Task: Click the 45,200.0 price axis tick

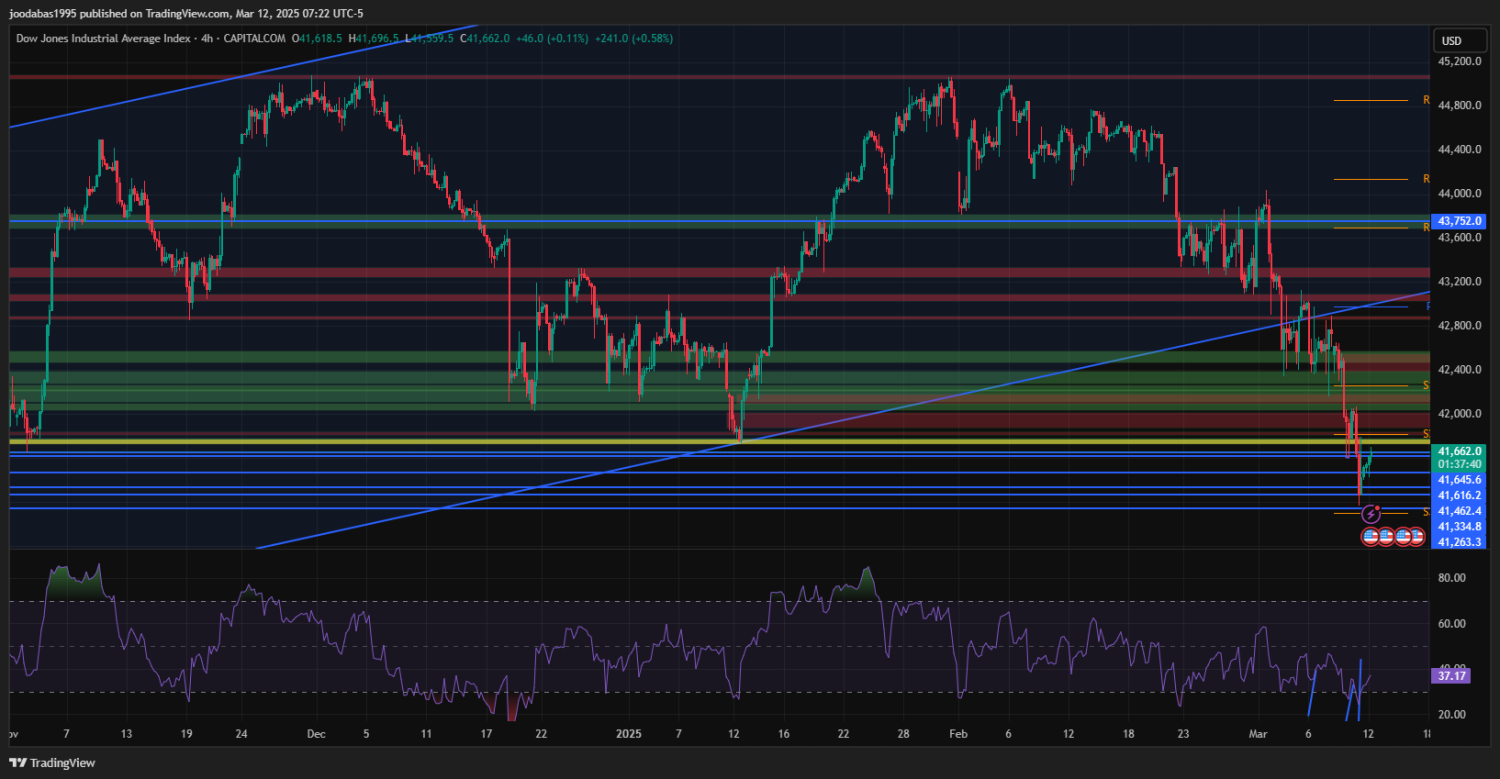Action: (x=1459, y=61)
